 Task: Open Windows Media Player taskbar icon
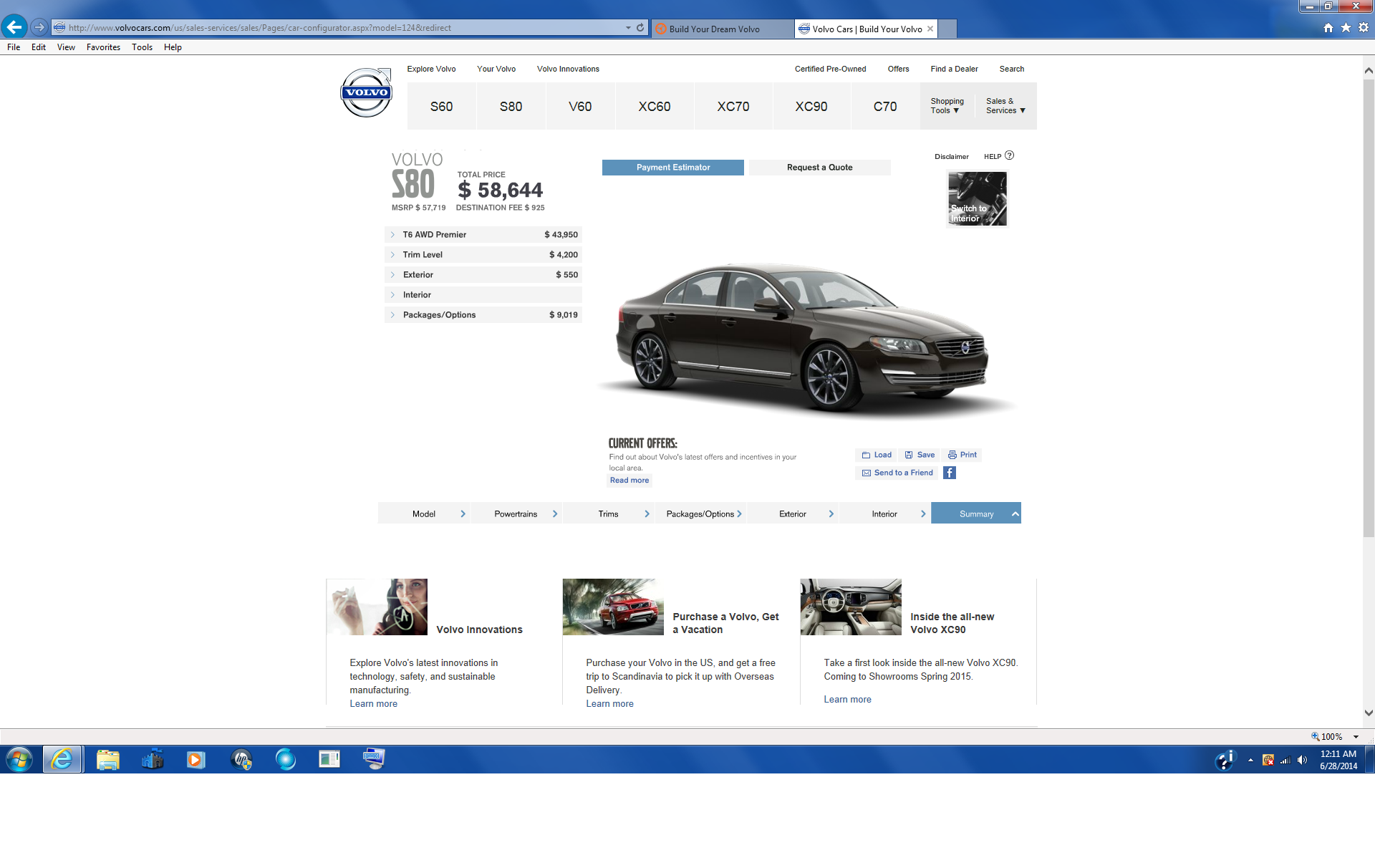coord(196,759)
